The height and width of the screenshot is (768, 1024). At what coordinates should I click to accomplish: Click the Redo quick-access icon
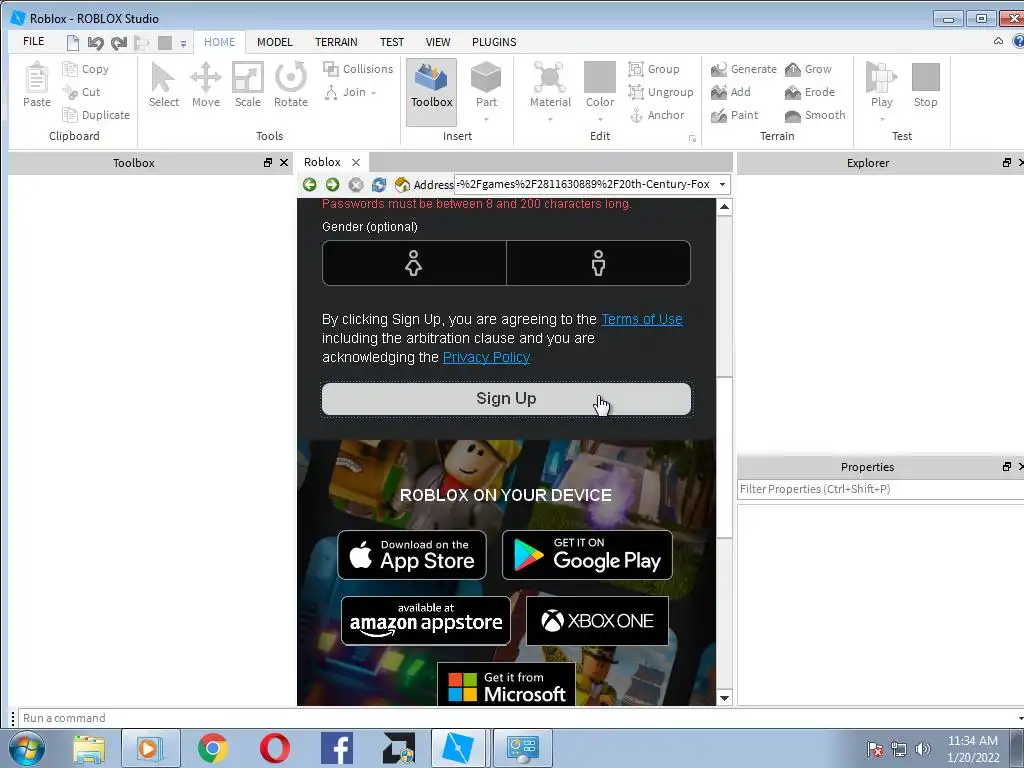coord(118,43)
